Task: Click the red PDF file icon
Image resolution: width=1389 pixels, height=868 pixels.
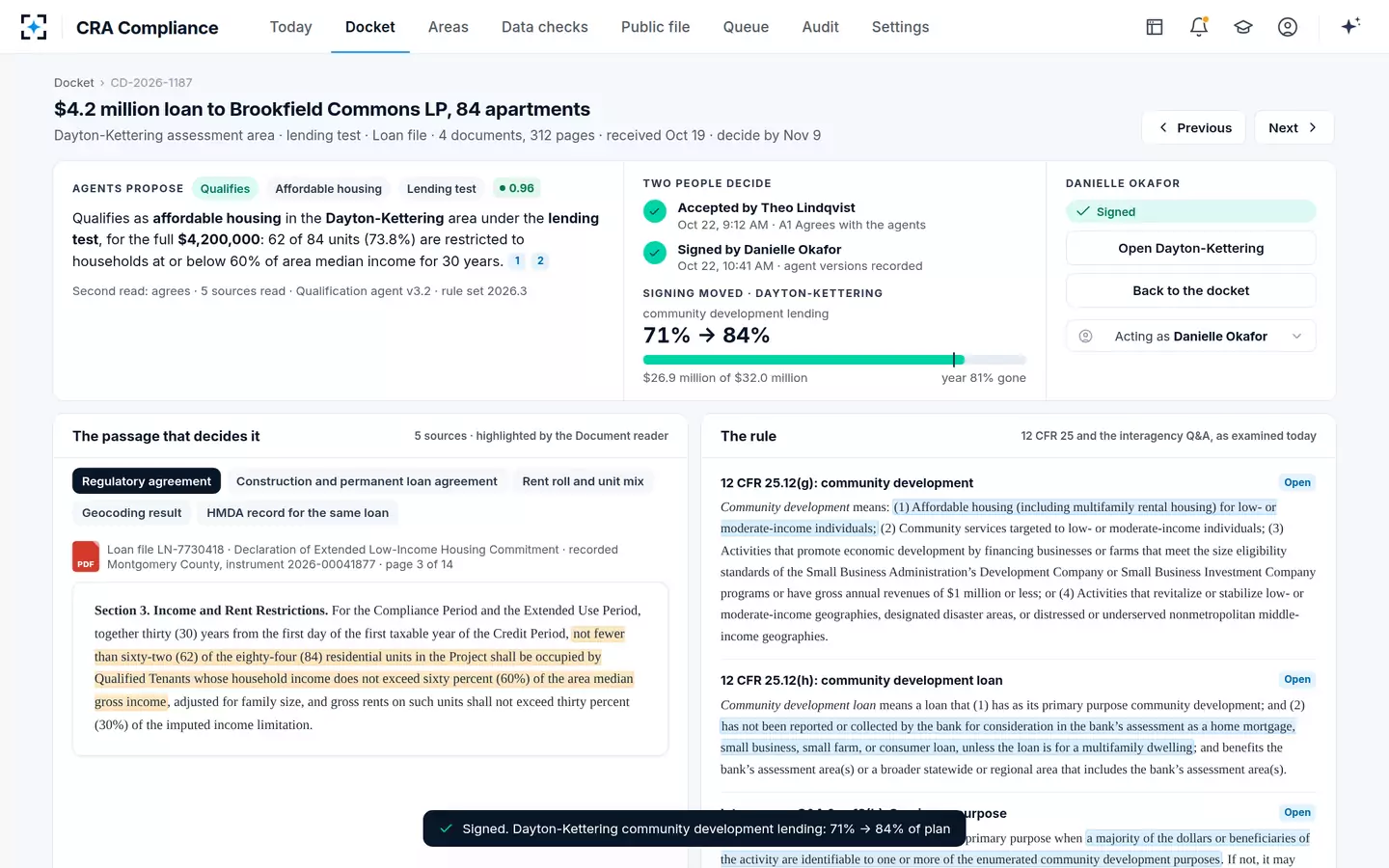Action: (86, 556)
